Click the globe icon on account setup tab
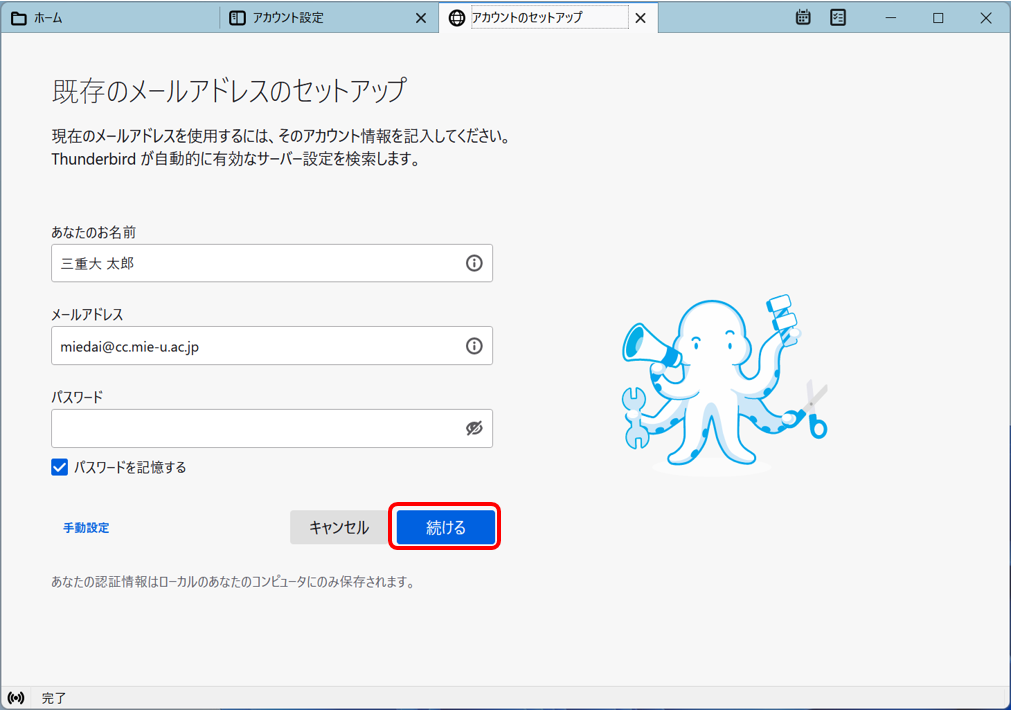1012x710 pixels. [x=456, y=18]
